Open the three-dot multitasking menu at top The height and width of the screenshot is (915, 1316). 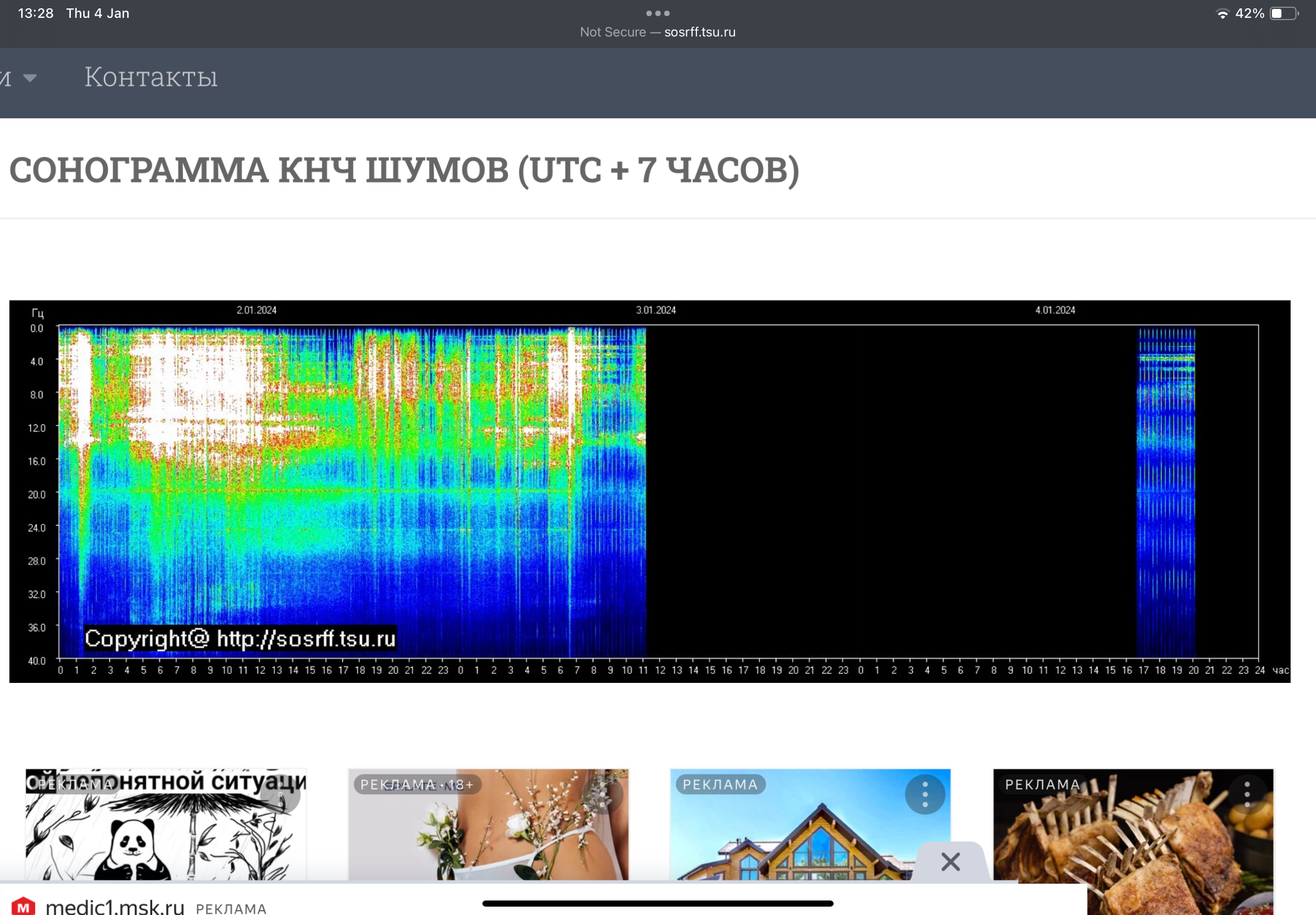click(x=657, y=13)
